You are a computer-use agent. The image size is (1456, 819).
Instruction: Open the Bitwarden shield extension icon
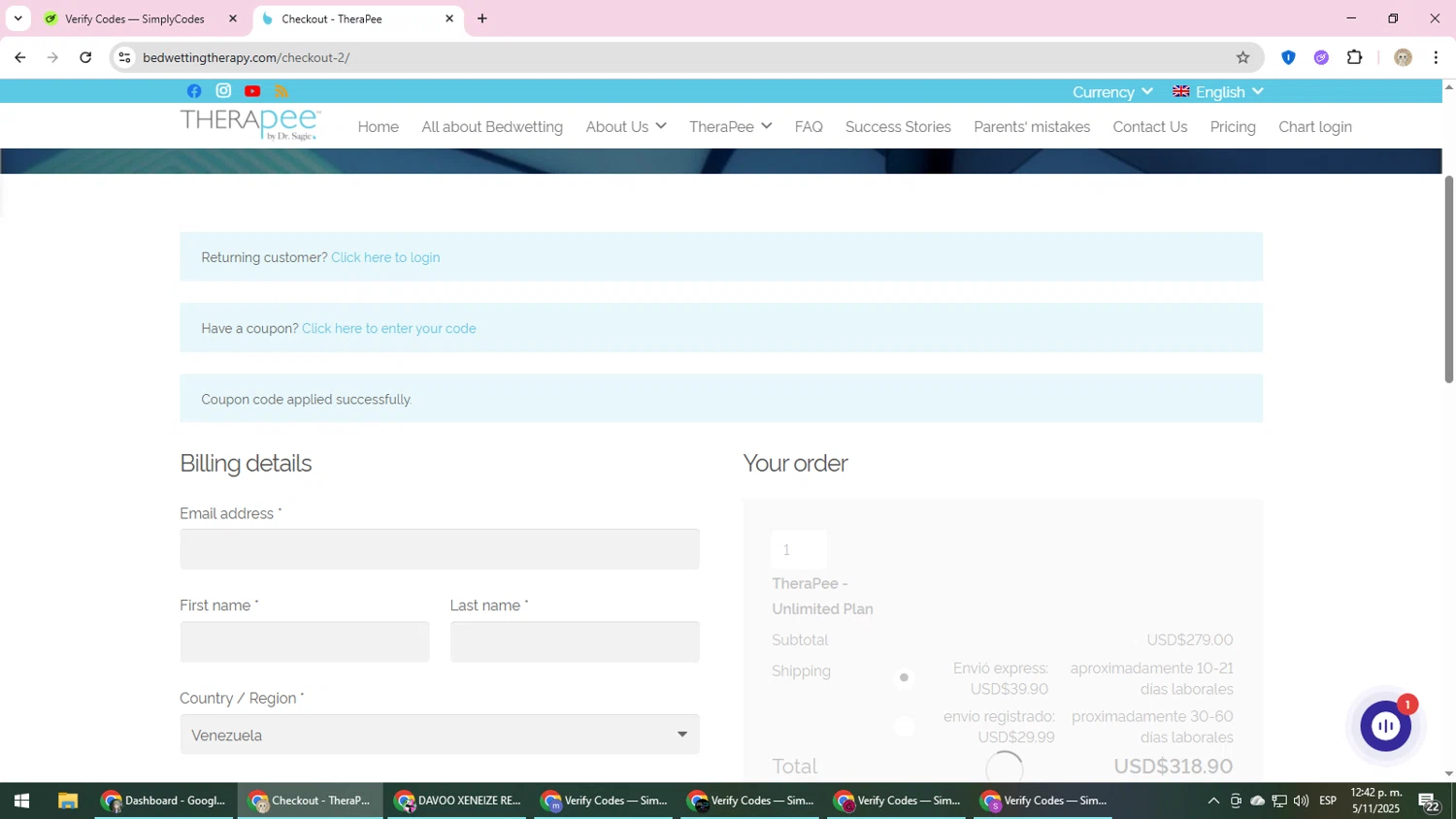[1288, 57]
